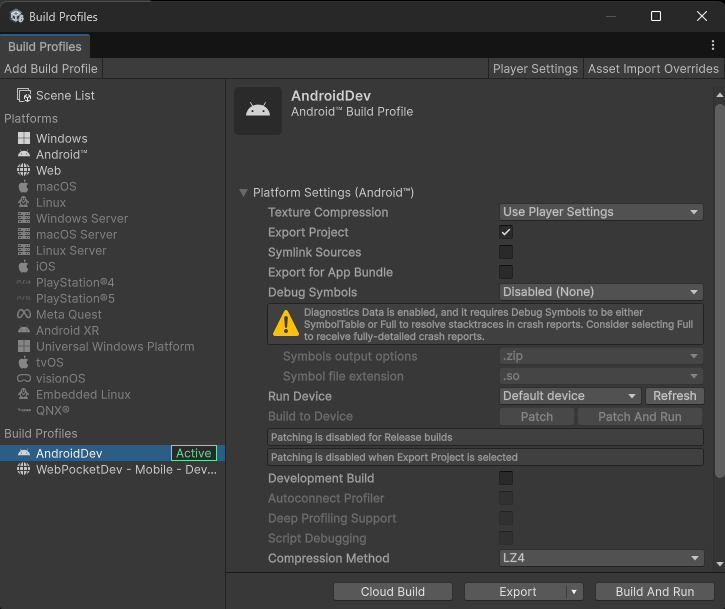Open the Symbol file extension dropdown
This screenshot has width=725, height=609.
tap(601, 376)
